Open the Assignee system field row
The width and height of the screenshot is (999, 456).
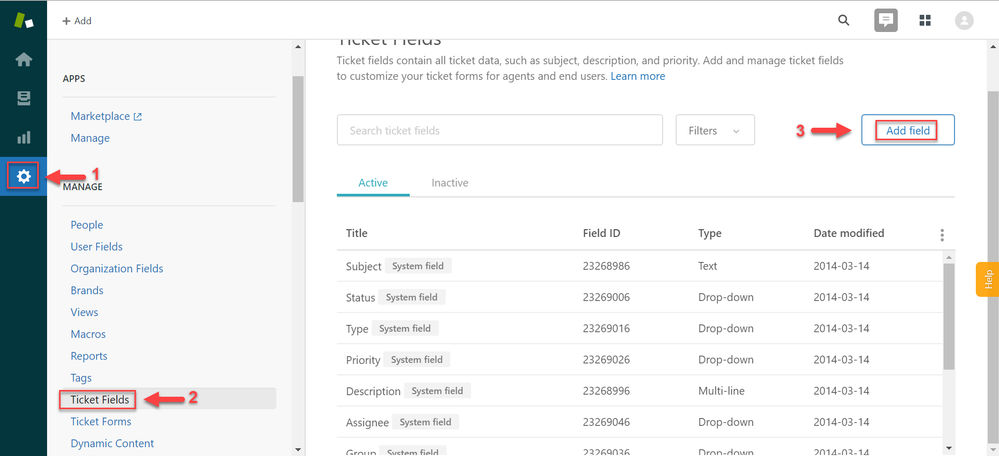(639, 422)
